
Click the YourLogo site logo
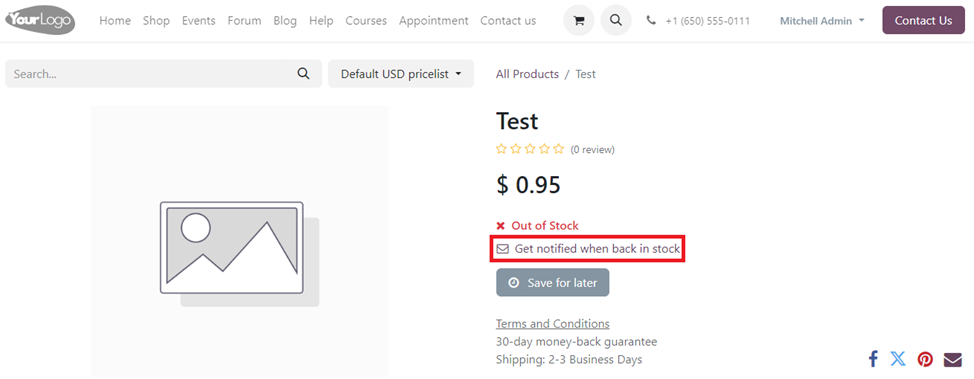click(40, 21)
